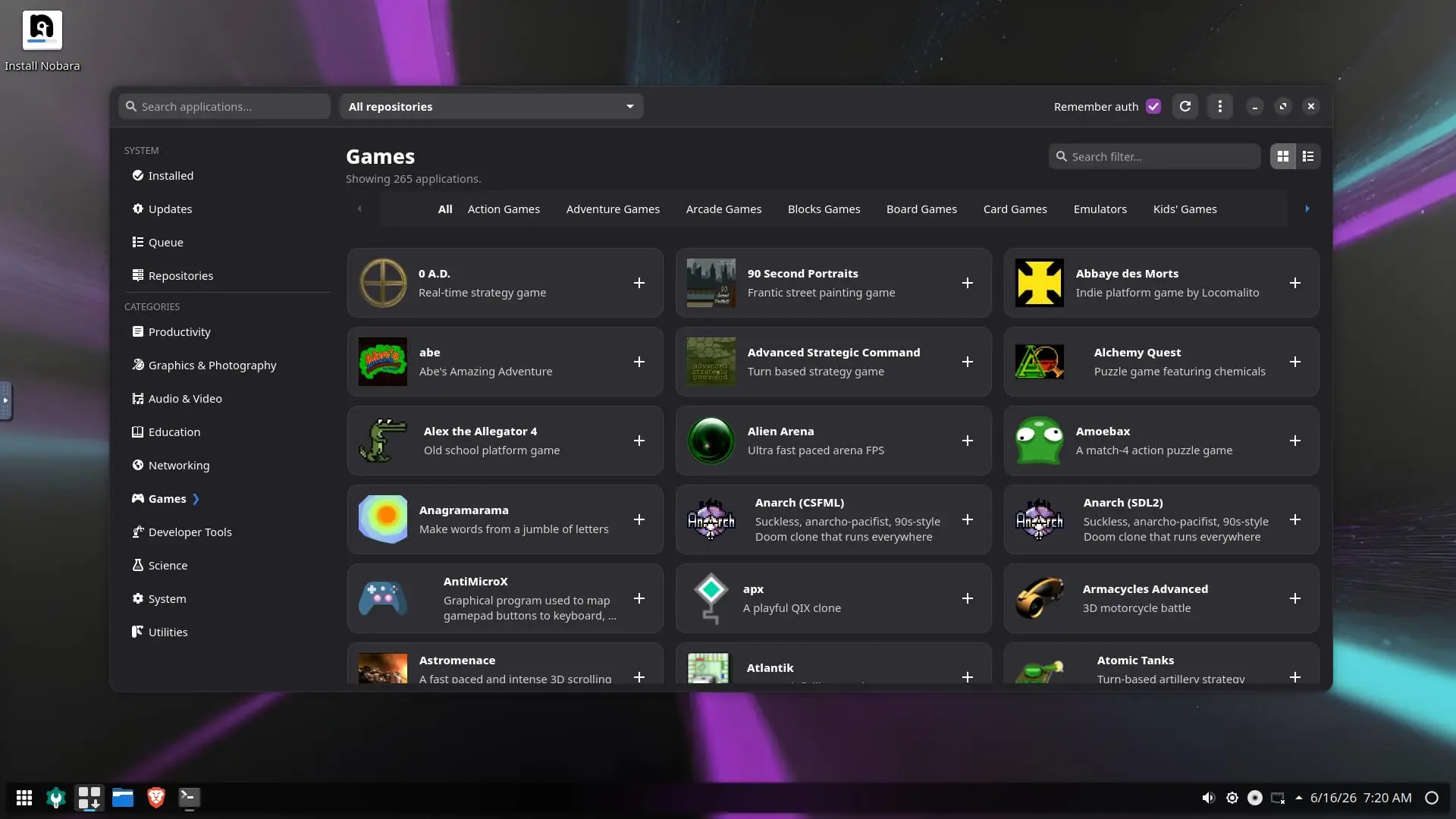Add AntiMicroX with plus button

coord(639,598)
